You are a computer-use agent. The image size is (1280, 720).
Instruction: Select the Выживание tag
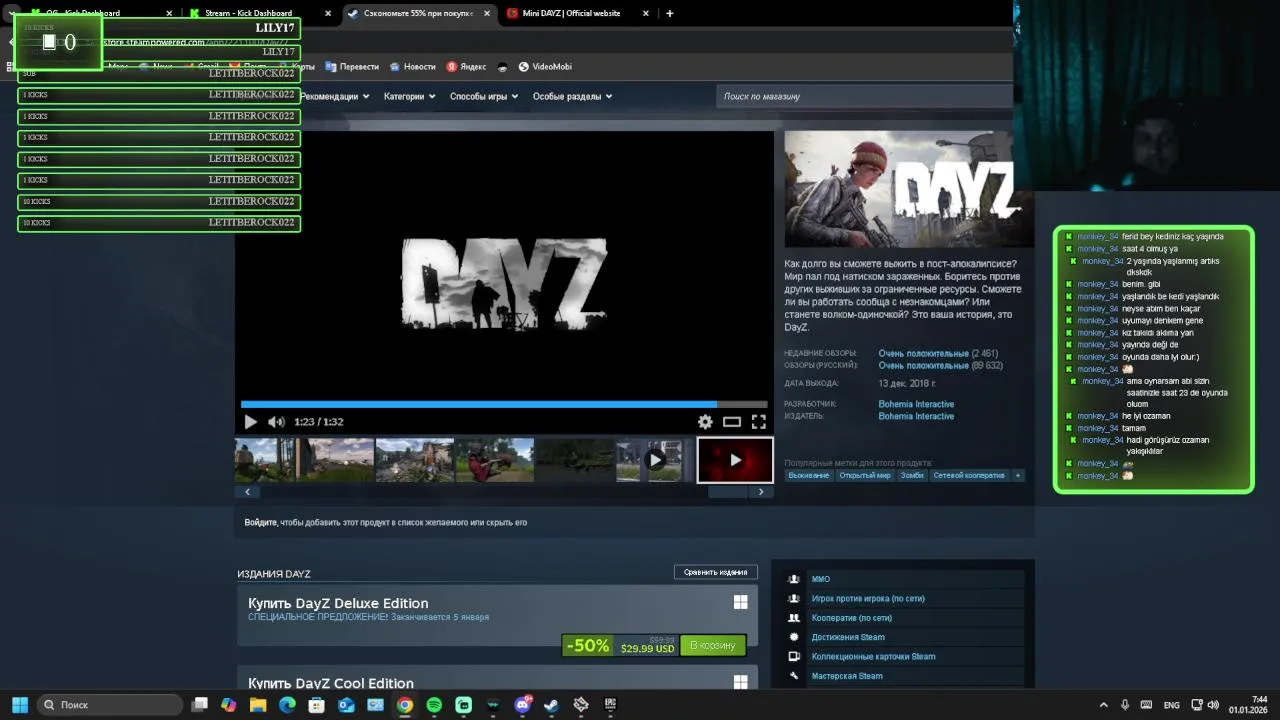tap(809, 476)
